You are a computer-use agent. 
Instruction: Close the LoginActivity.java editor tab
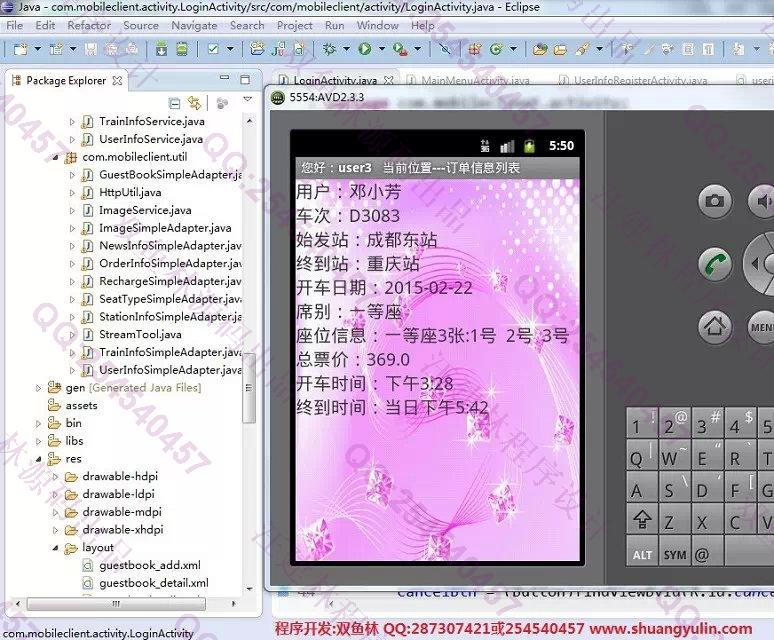389,80
